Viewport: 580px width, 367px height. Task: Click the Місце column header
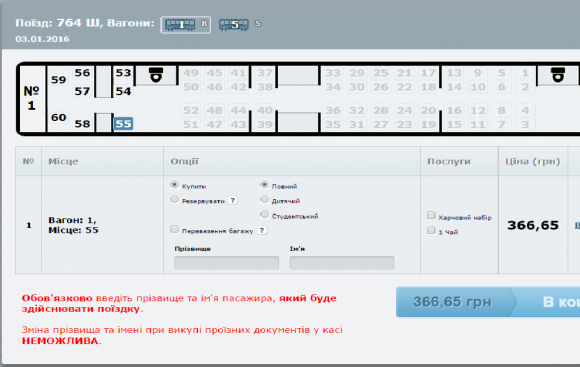pyautogui.click(x=102, y=161)
